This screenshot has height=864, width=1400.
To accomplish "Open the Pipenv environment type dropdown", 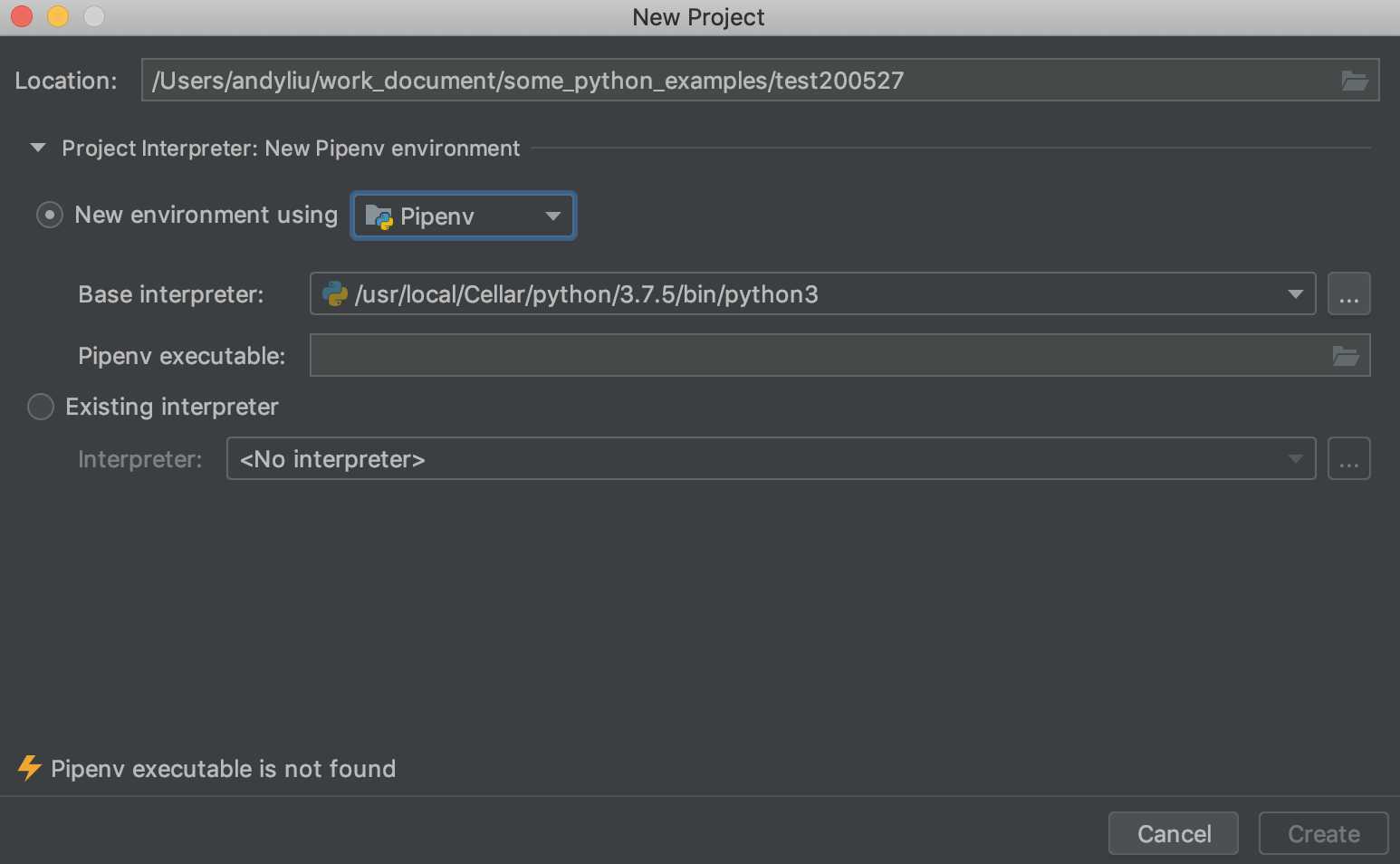I will point(551,216).
